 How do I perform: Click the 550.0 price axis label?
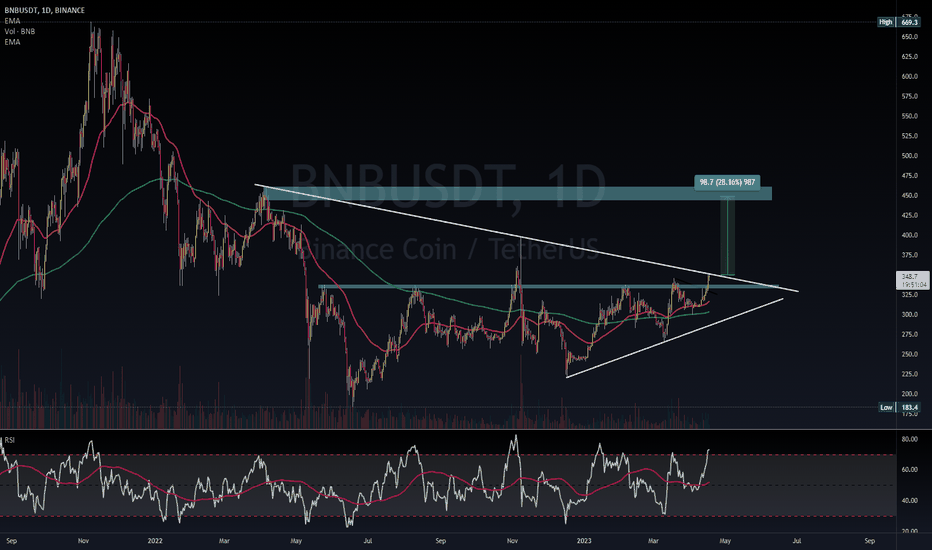[x=909, y=117]
